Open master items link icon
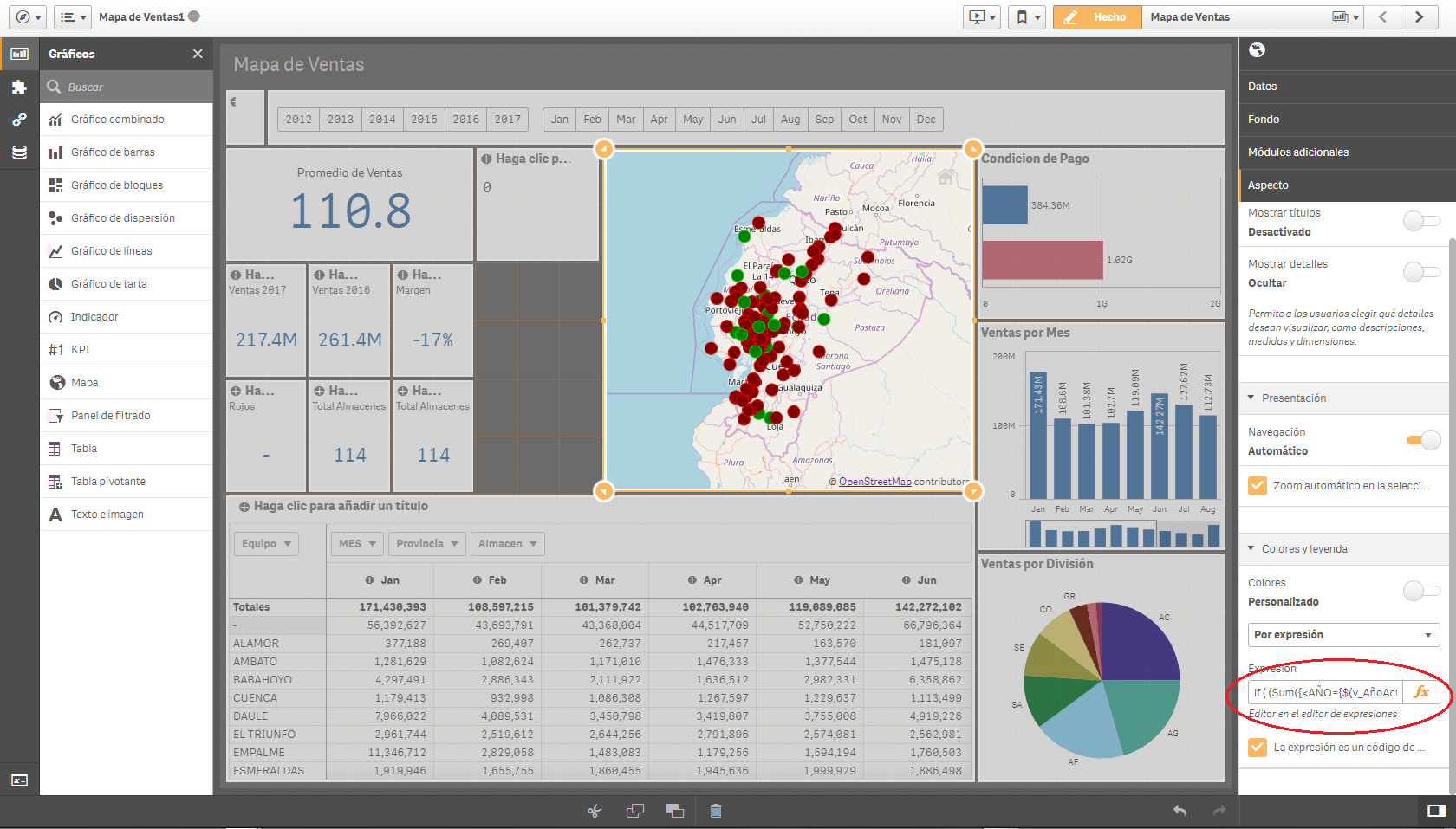The width and height of the screenshot is (1456, 829). click(19, 120)
